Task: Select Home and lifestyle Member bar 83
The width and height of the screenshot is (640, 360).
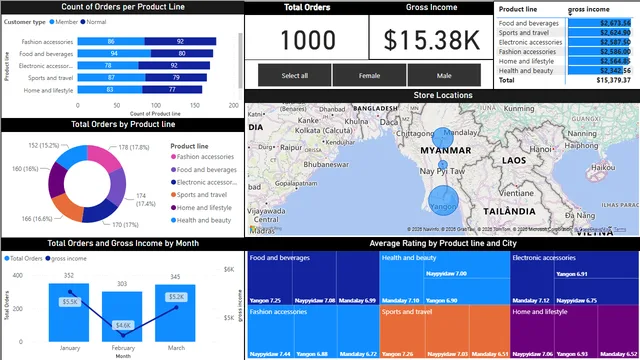Action: click(110, 89)
